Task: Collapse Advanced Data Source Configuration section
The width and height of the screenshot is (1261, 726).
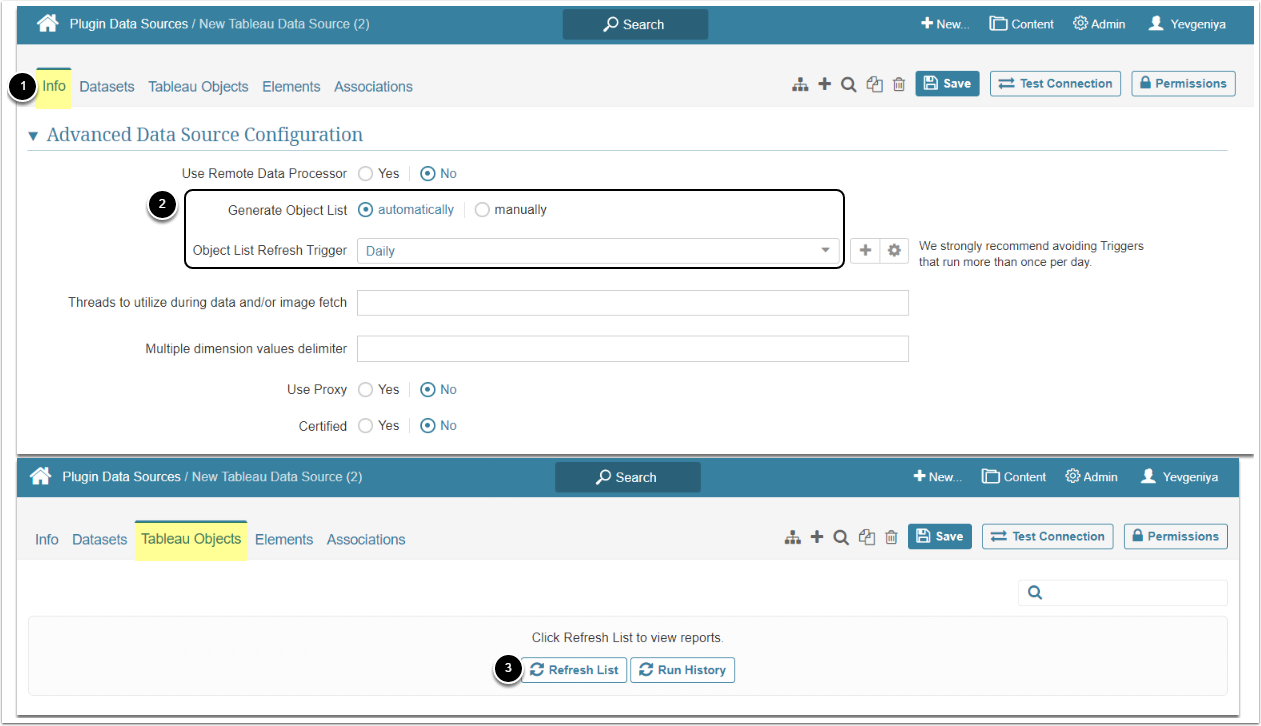Action: pos(33,135)
